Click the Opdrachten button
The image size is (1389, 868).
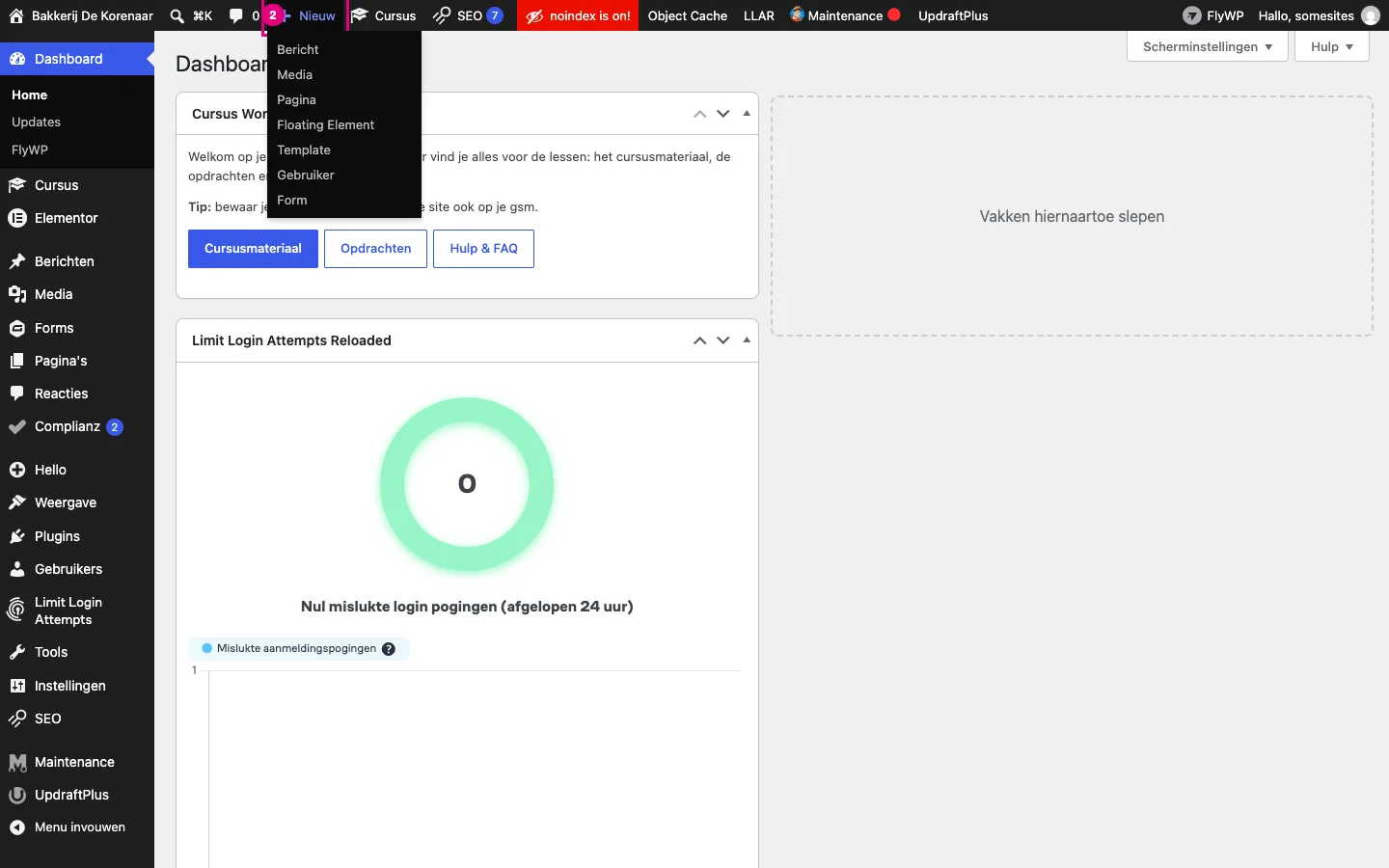tap(376, 249)
